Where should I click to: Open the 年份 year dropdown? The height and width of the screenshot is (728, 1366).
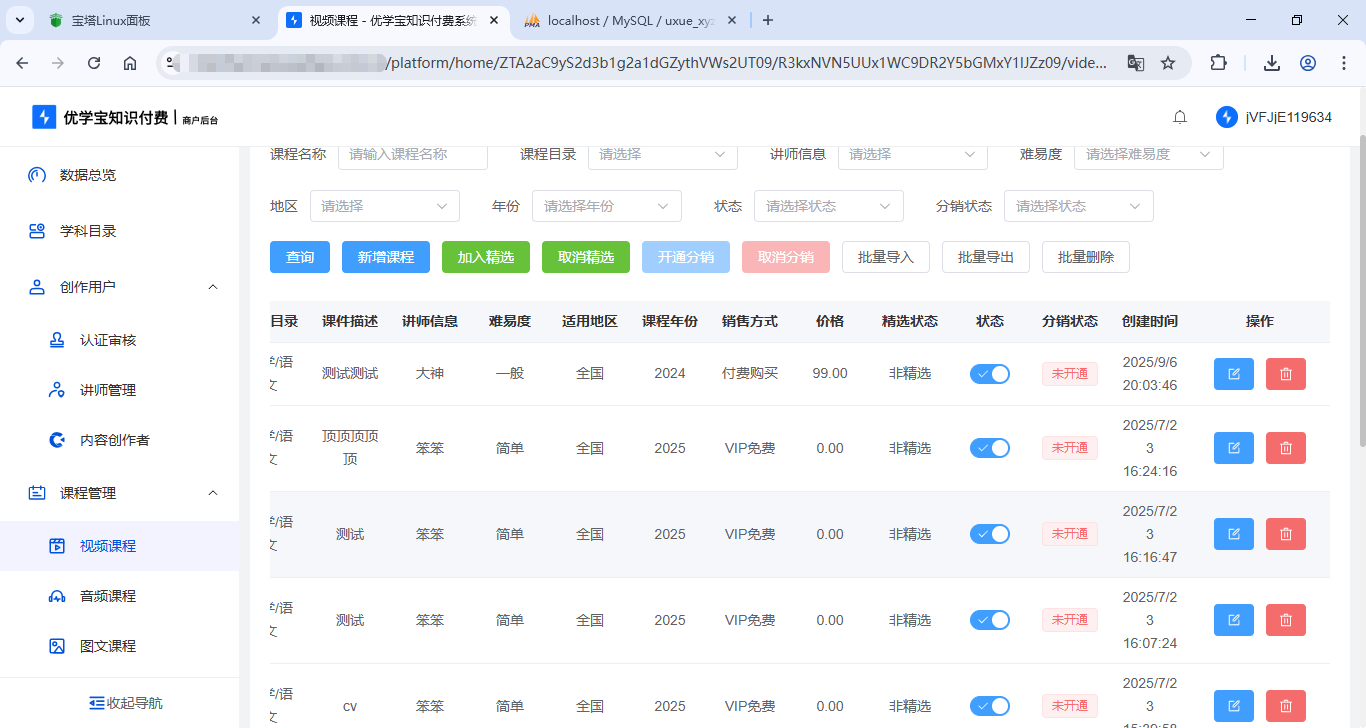click(x=606, y=206)
